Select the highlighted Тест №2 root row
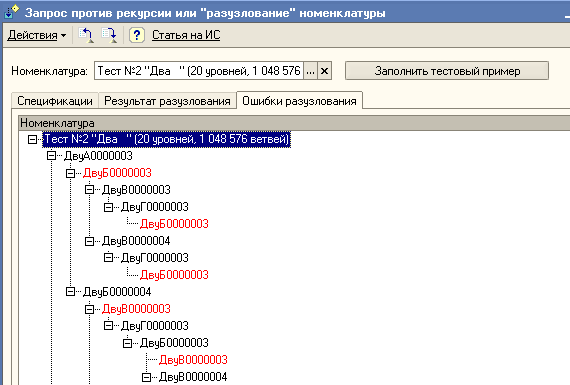 pyautogui.click(x=166, y=139)
